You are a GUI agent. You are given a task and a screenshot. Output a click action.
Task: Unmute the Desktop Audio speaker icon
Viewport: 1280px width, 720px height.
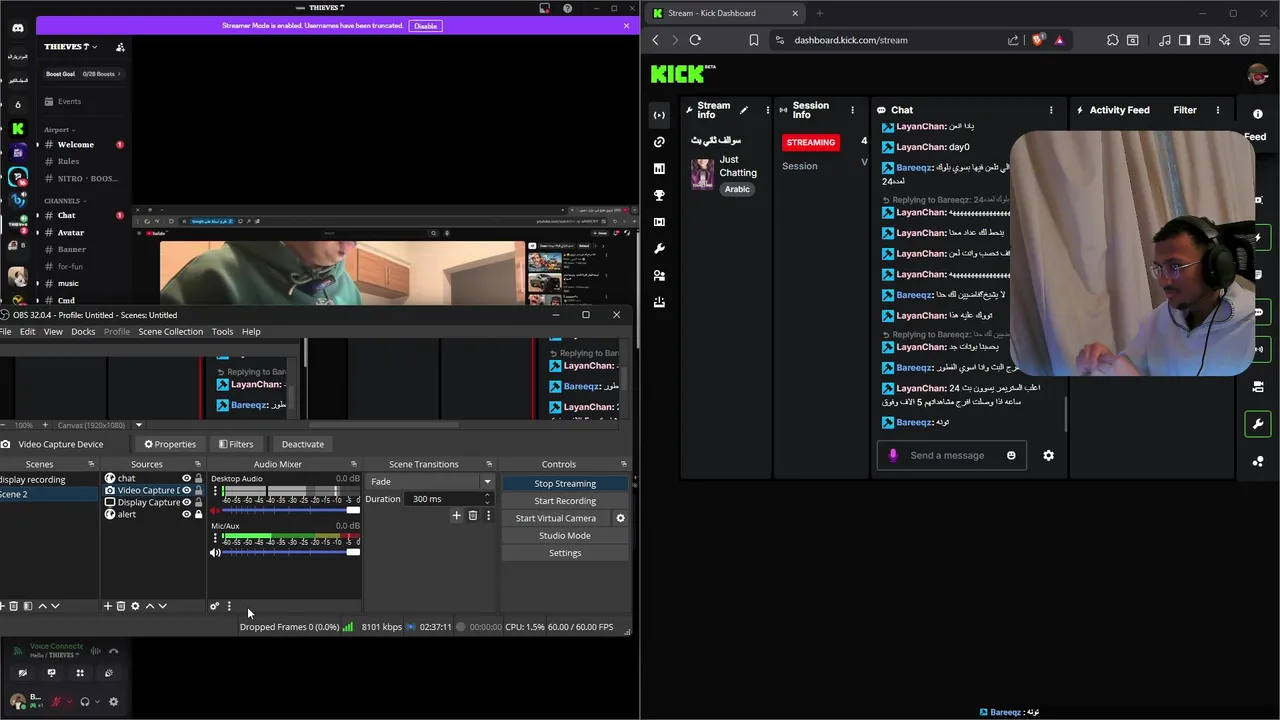(215, 511)
